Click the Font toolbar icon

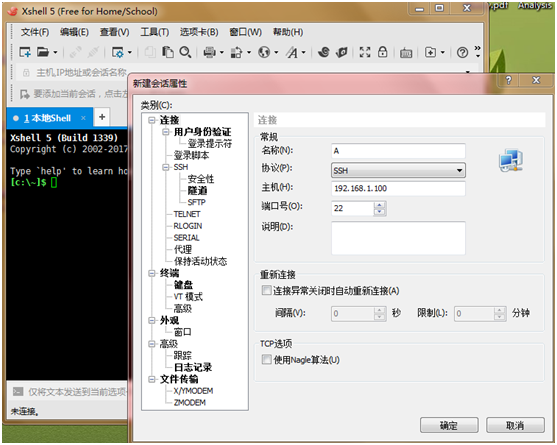click(292, 53)
